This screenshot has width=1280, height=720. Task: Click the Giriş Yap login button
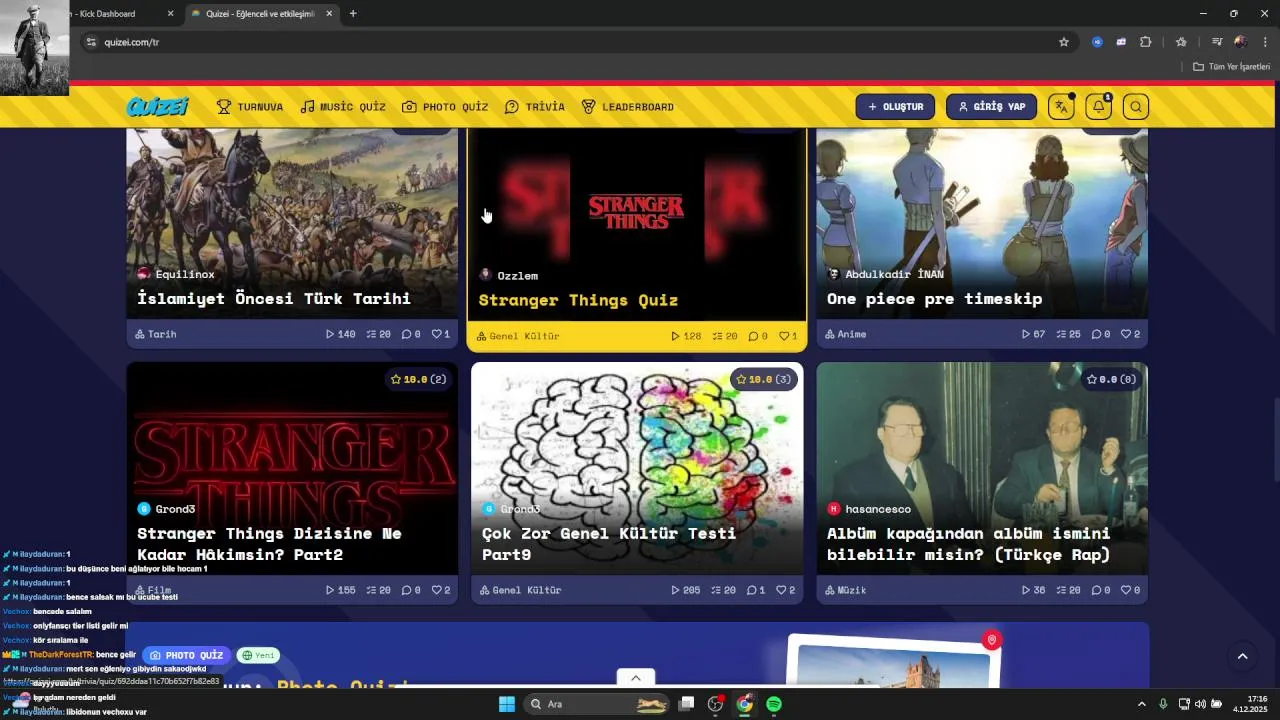991,107
